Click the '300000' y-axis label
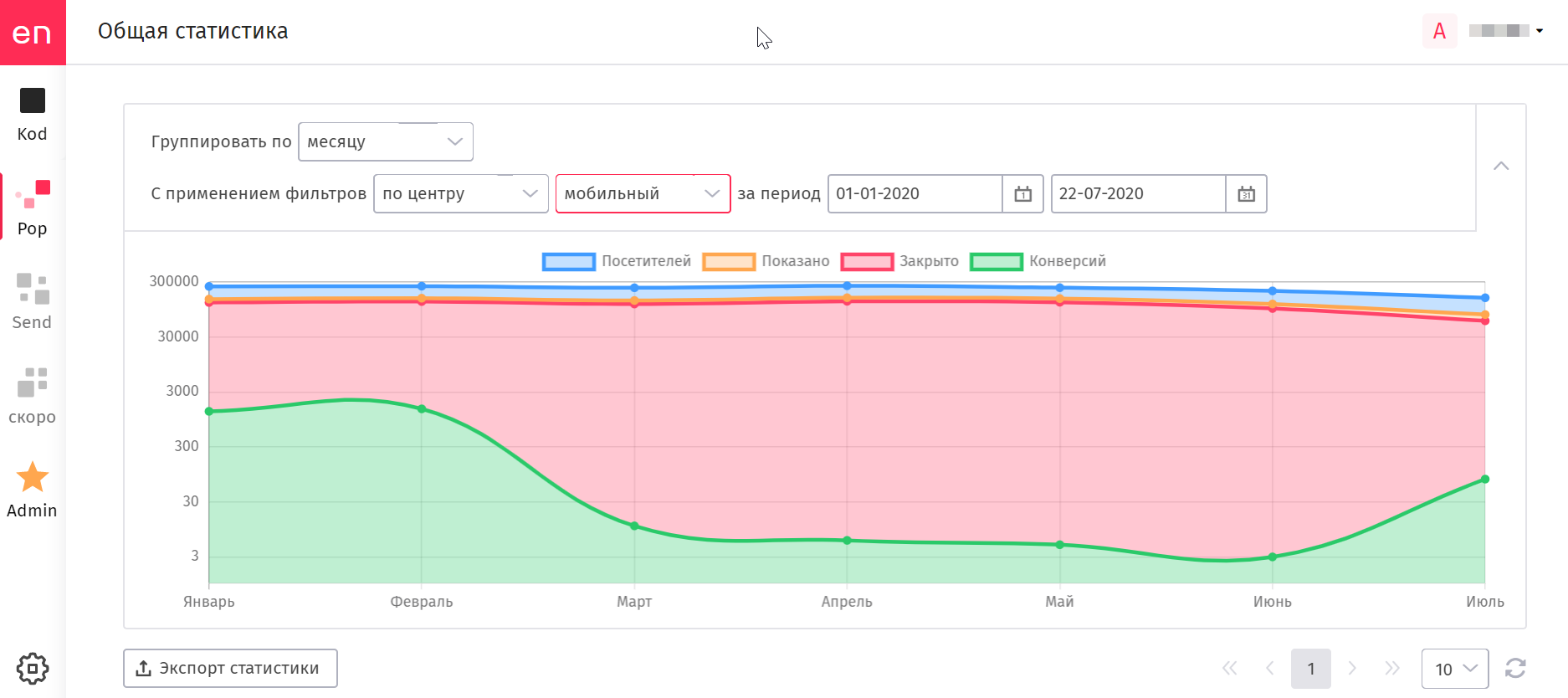This screenshot has height=698, width=1568. click(174, 281)
